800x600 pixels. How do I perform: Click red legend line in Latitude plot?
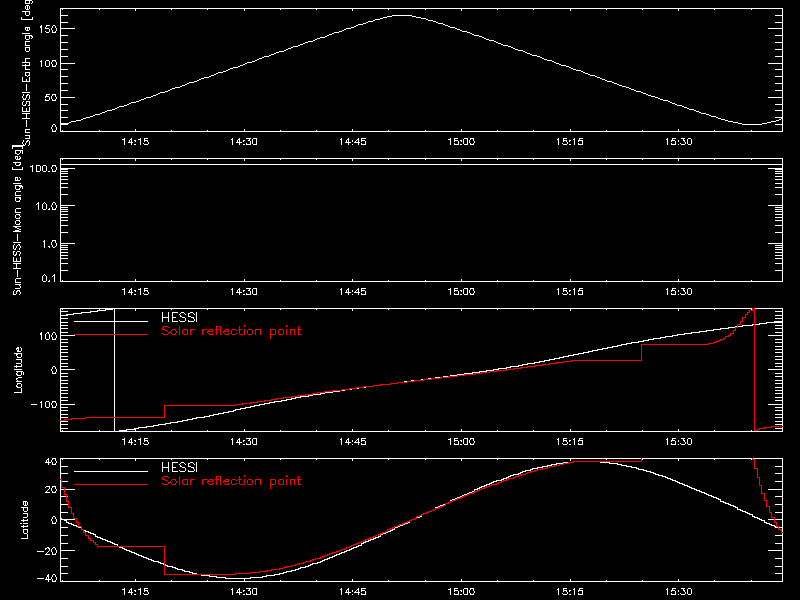[x=111, y=485]
